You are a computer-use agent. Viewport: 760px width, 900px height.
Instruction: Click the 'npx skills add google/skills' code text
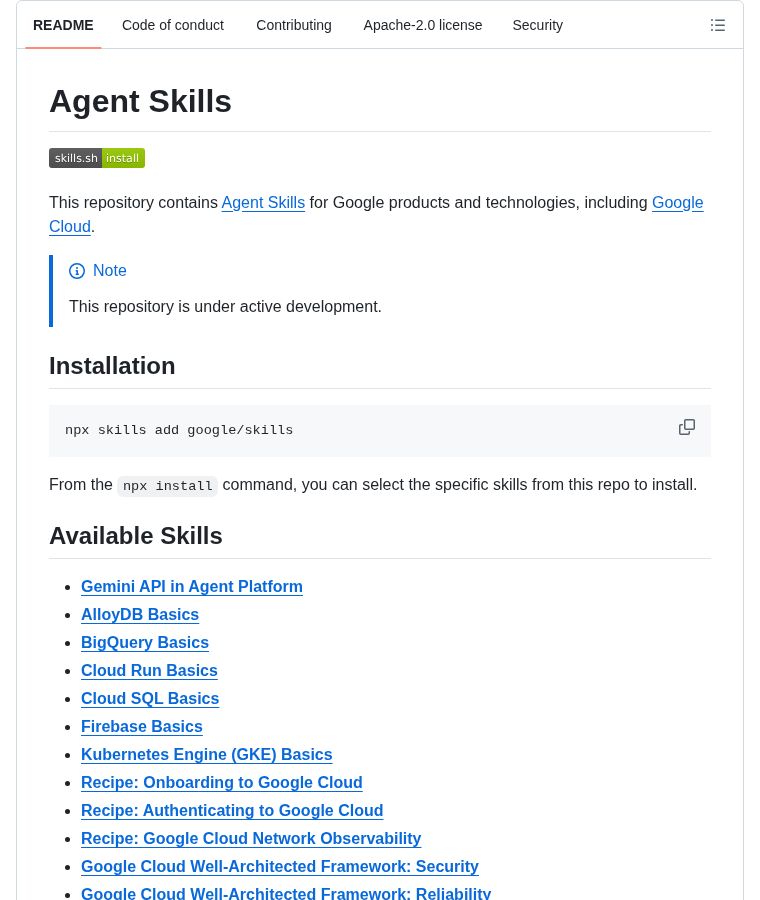(179, 430)
